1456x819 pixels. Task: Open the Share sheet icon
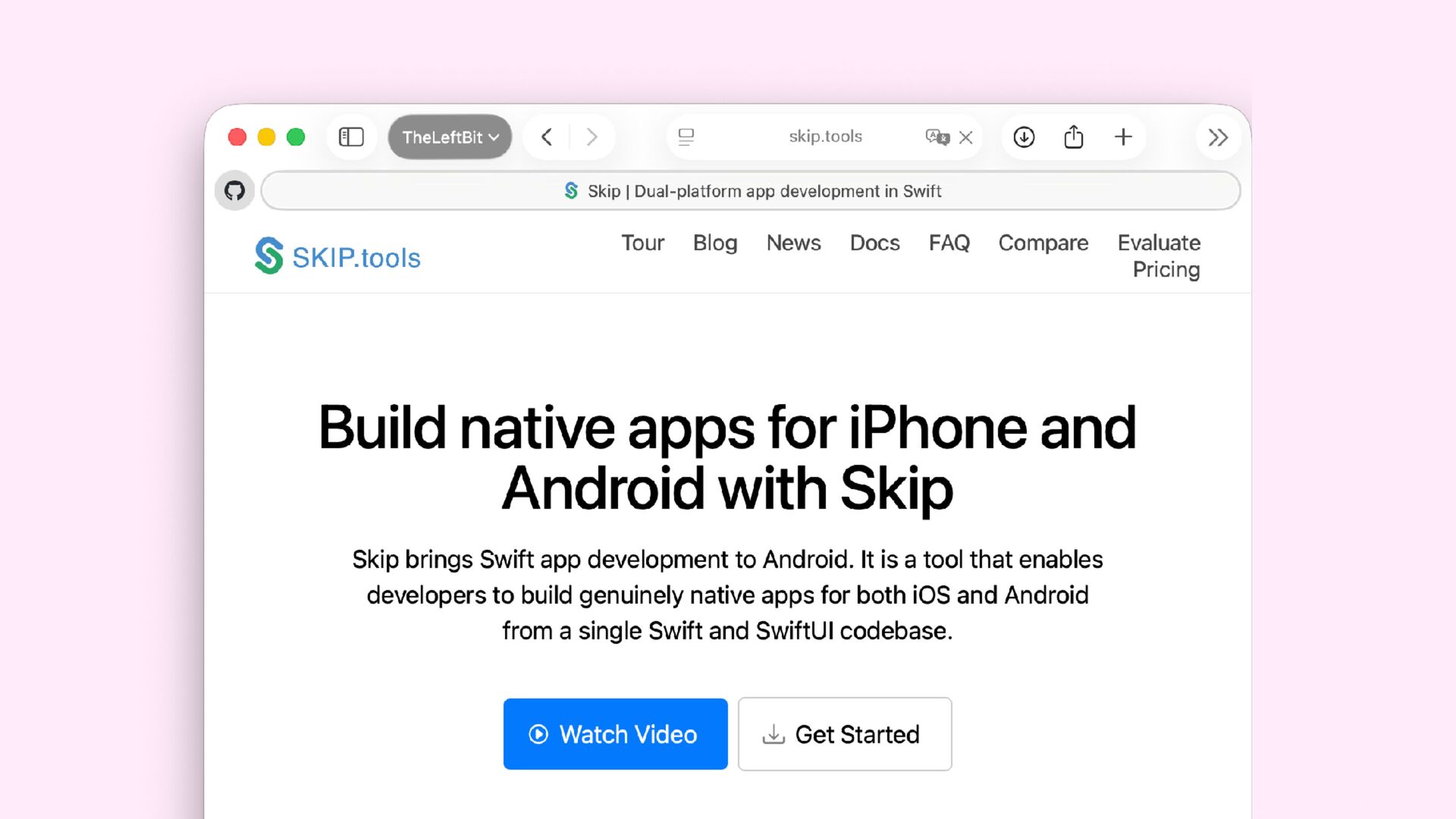tap(1073, 137)
